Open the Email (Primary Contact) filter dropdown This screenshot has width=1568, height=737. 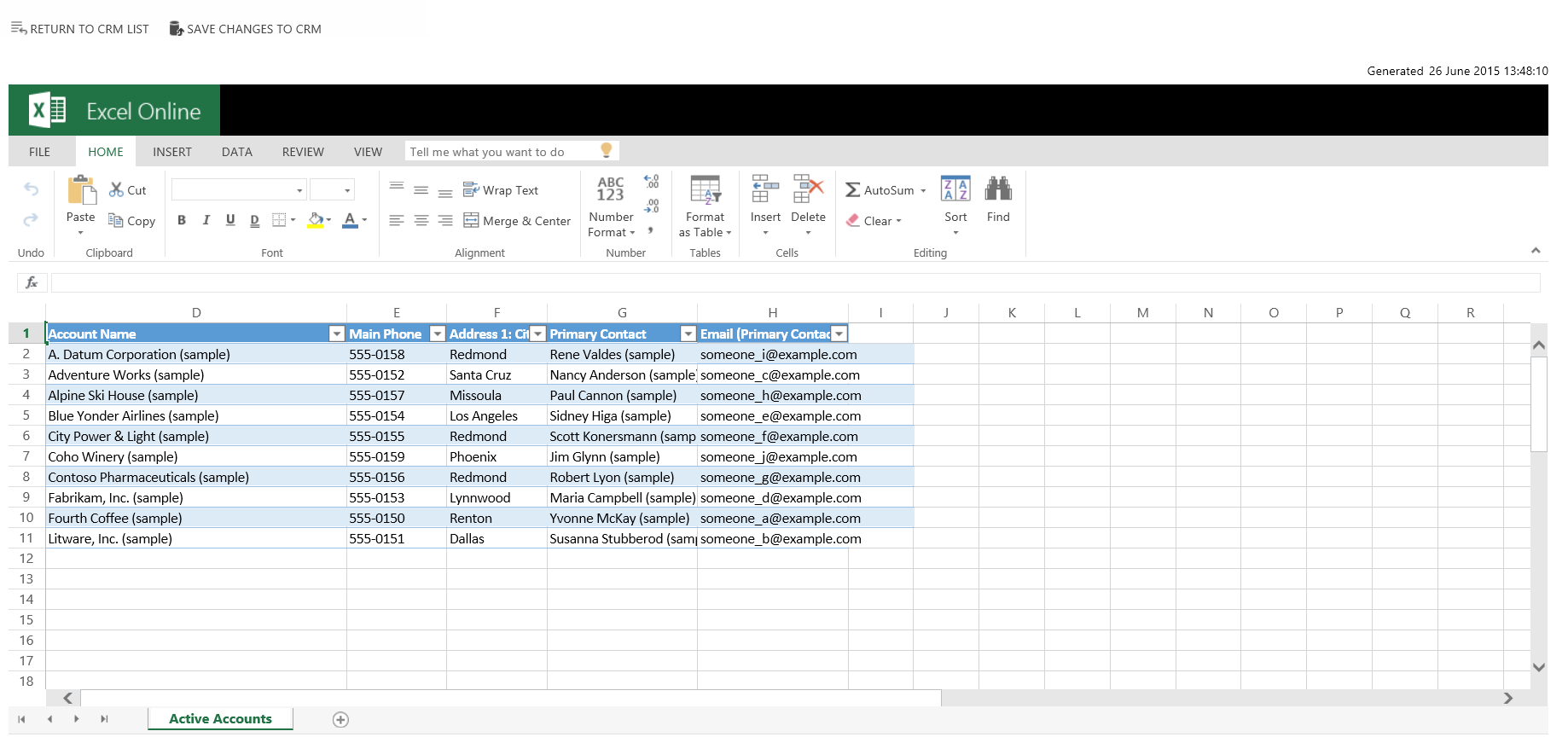839,334
